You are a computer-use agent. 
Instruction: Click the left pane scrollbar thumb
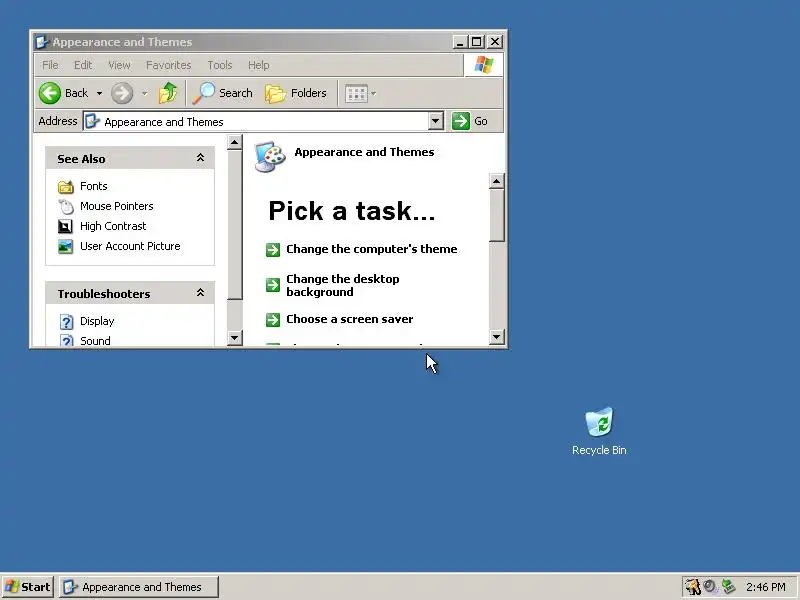(x=234, y=225)
